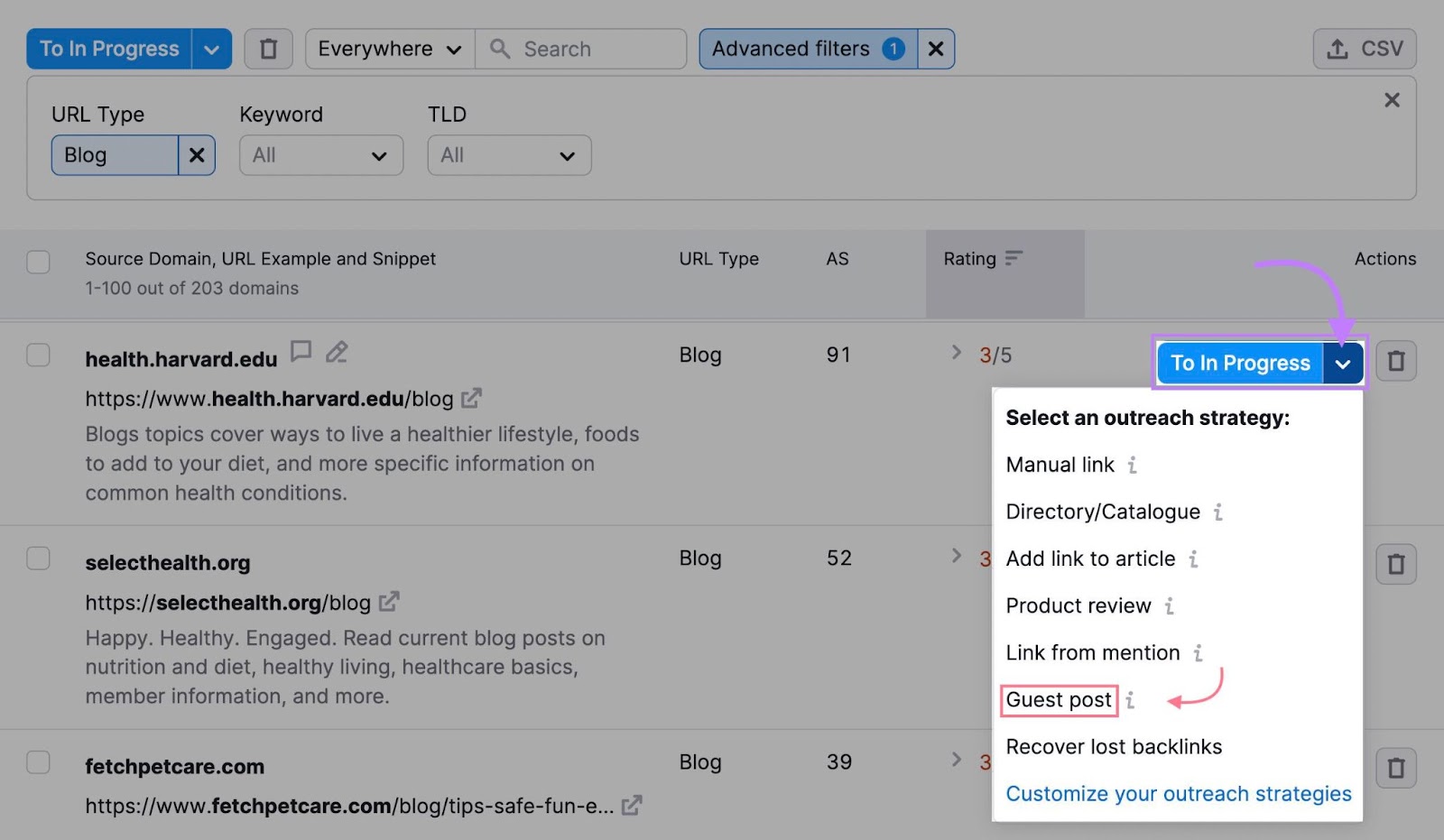This screenshot has width=1444, height=840.
Task: Click Customize your outreach strategies
Action: click(1177, 794)
